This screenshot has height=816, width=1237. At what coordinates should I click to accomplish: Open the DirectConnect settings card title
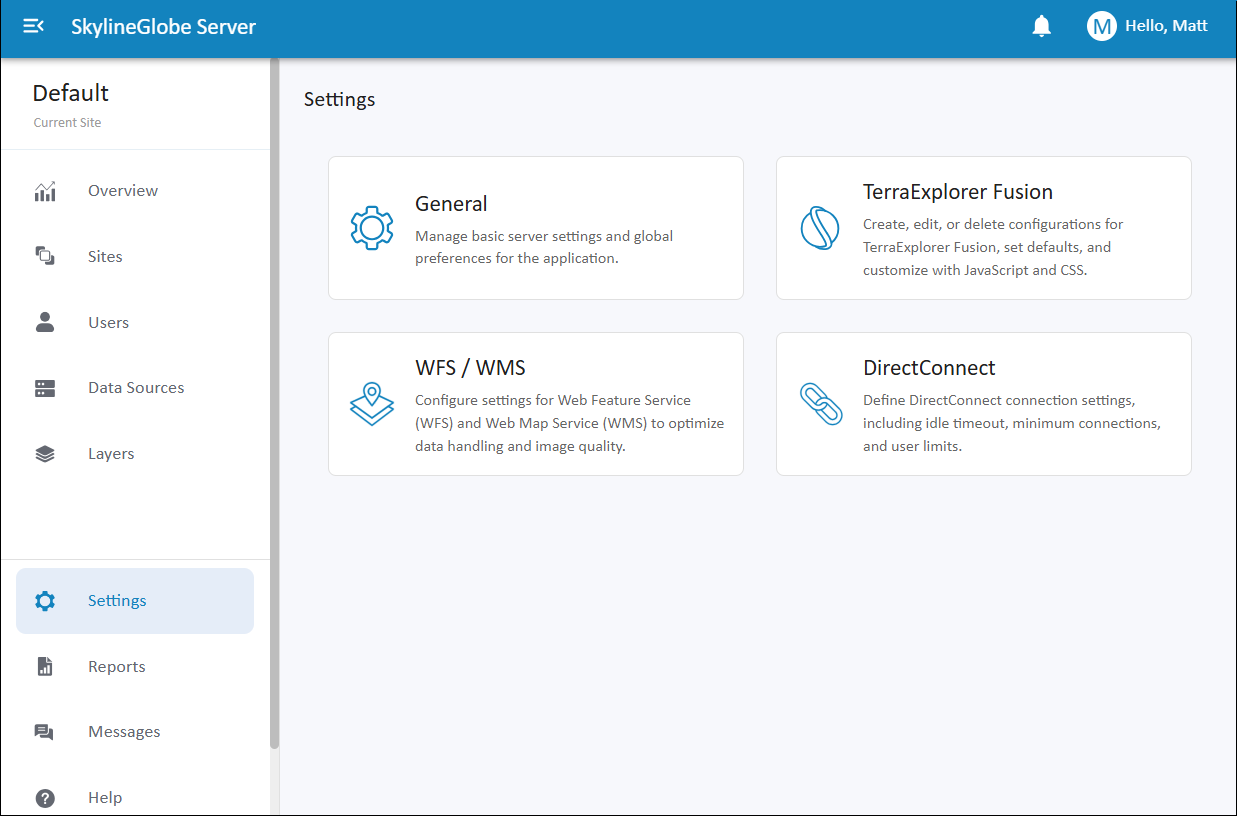point(929,368)
